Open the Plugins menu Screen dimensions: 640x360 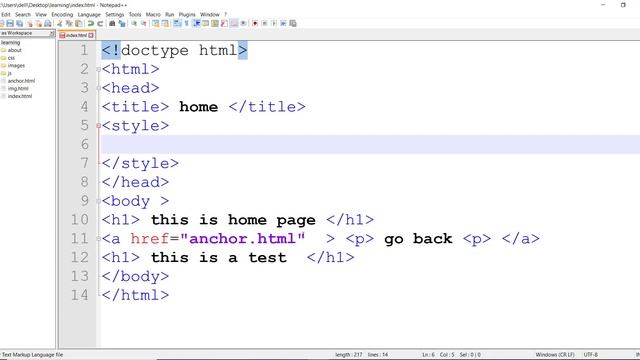pyautogui.click(x=187, y=14)
